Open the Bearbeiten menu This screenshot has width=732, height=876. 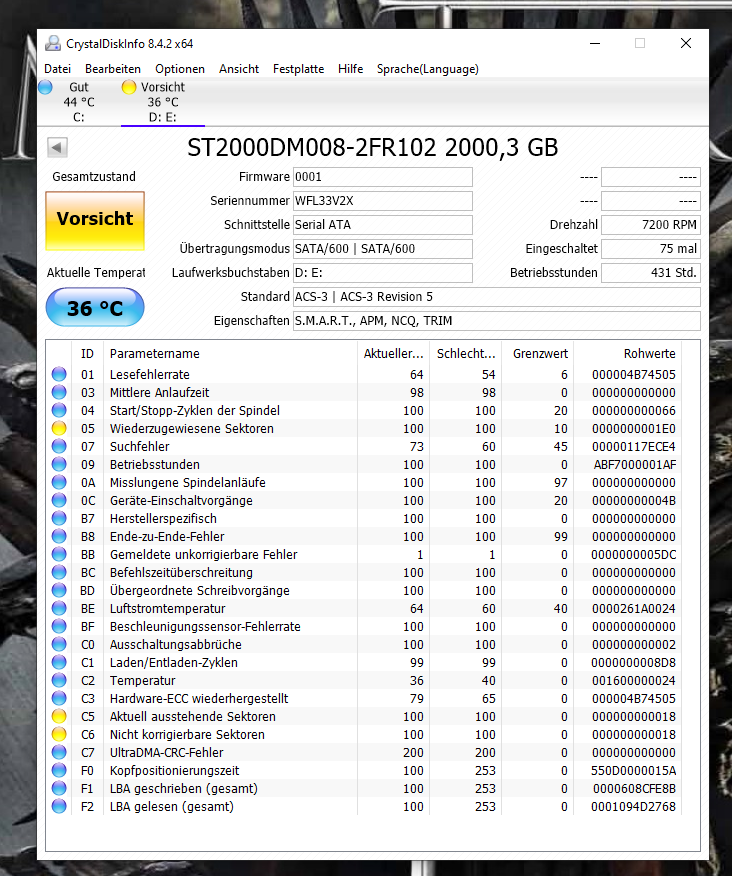(x=113, y=69)
